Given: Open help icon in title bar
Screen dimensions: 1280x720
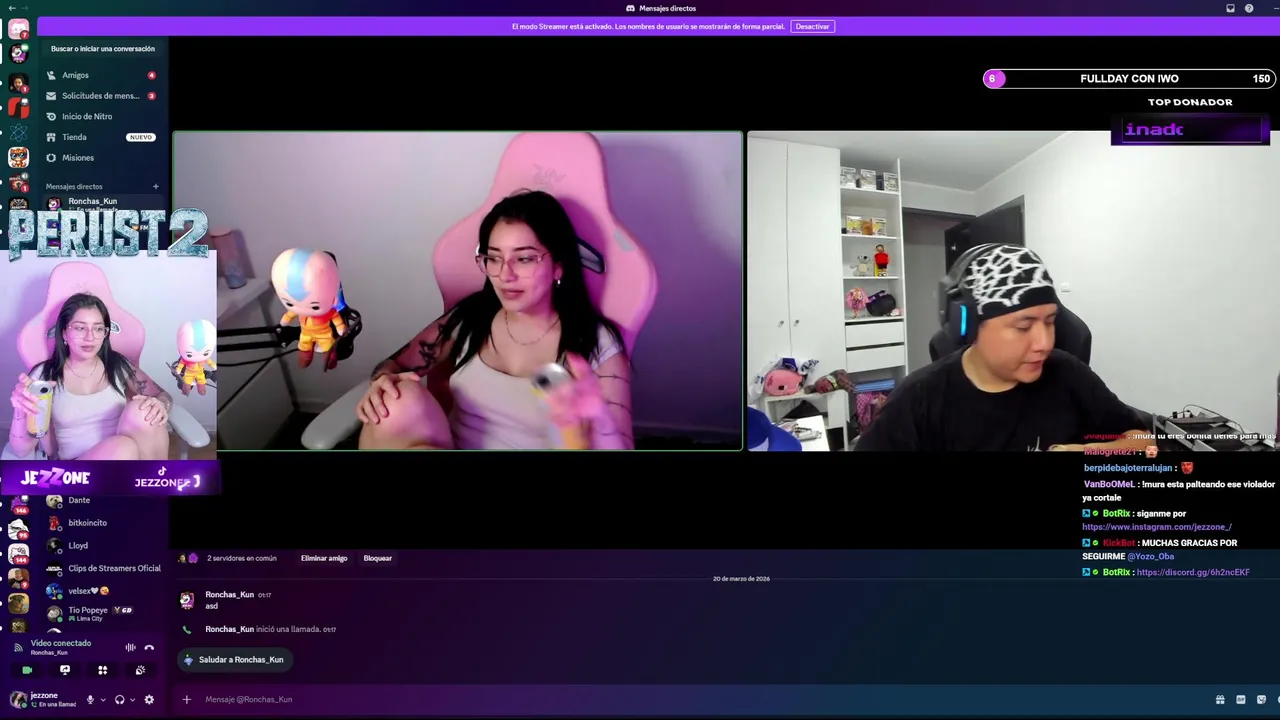Looking at the screenshot, I should coord(1249,8).
